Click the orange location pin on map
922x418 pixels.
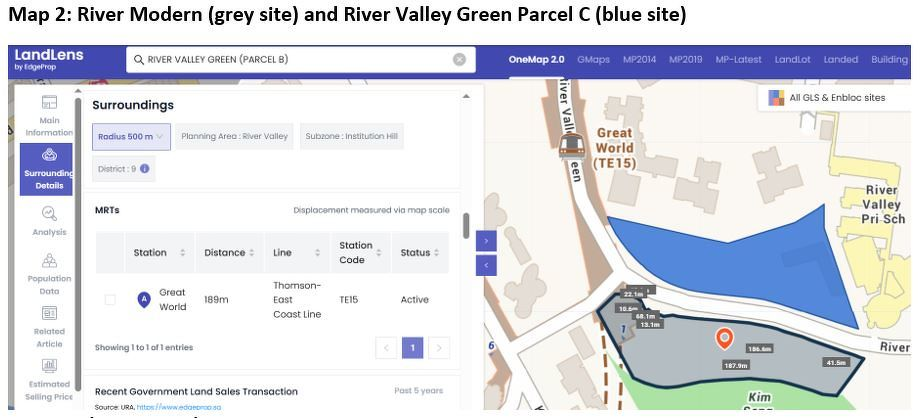point(726,338)
